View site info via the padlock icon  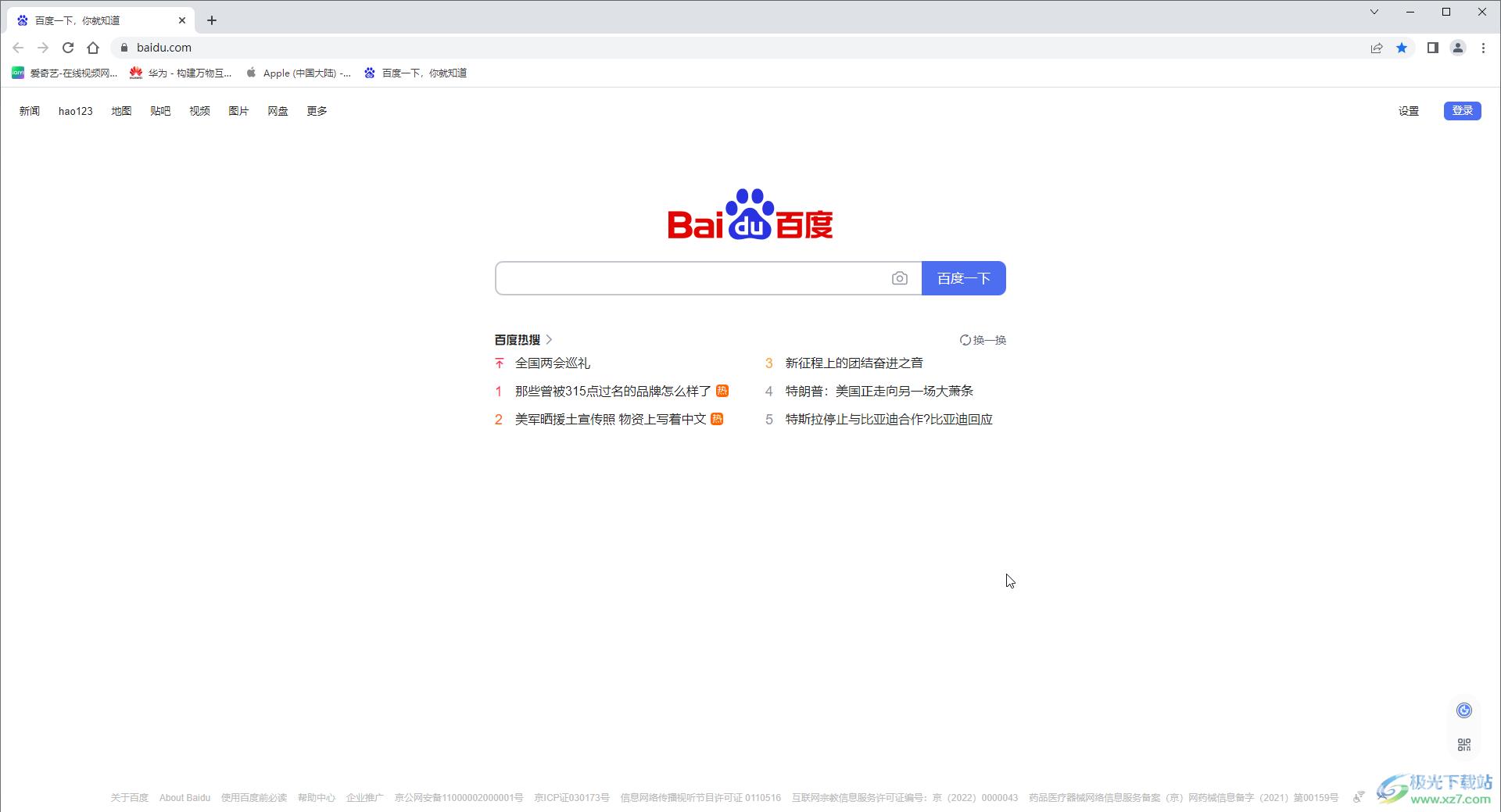tap(124, 48)
